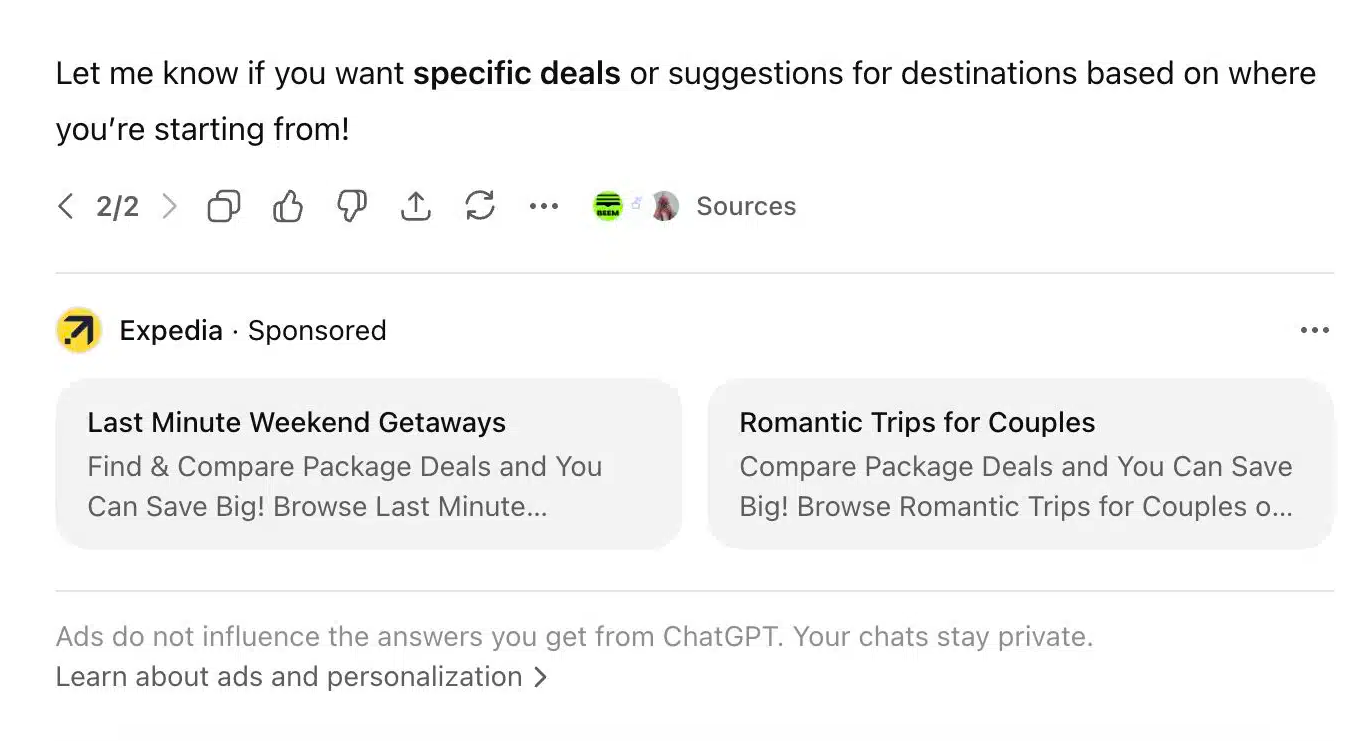This screenshot has width=1366, height=741.
Task: Go to the previous response version arrow
Action: pos(66,207)
